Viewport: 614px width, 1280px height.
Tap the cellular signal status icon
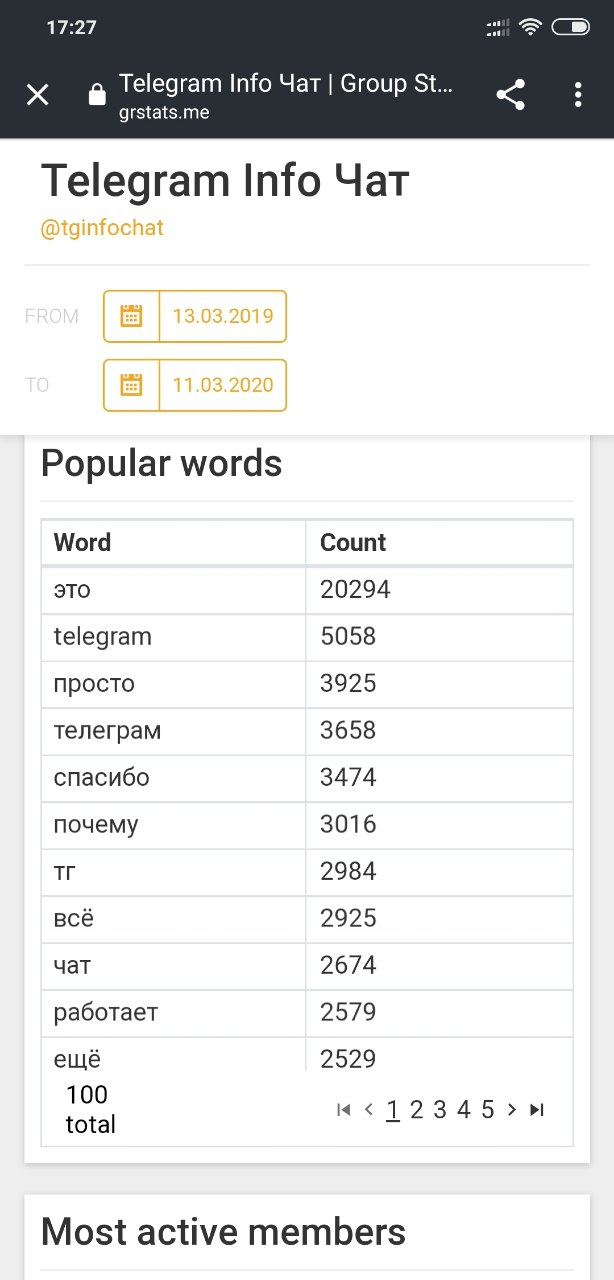[x=498, y=27]
